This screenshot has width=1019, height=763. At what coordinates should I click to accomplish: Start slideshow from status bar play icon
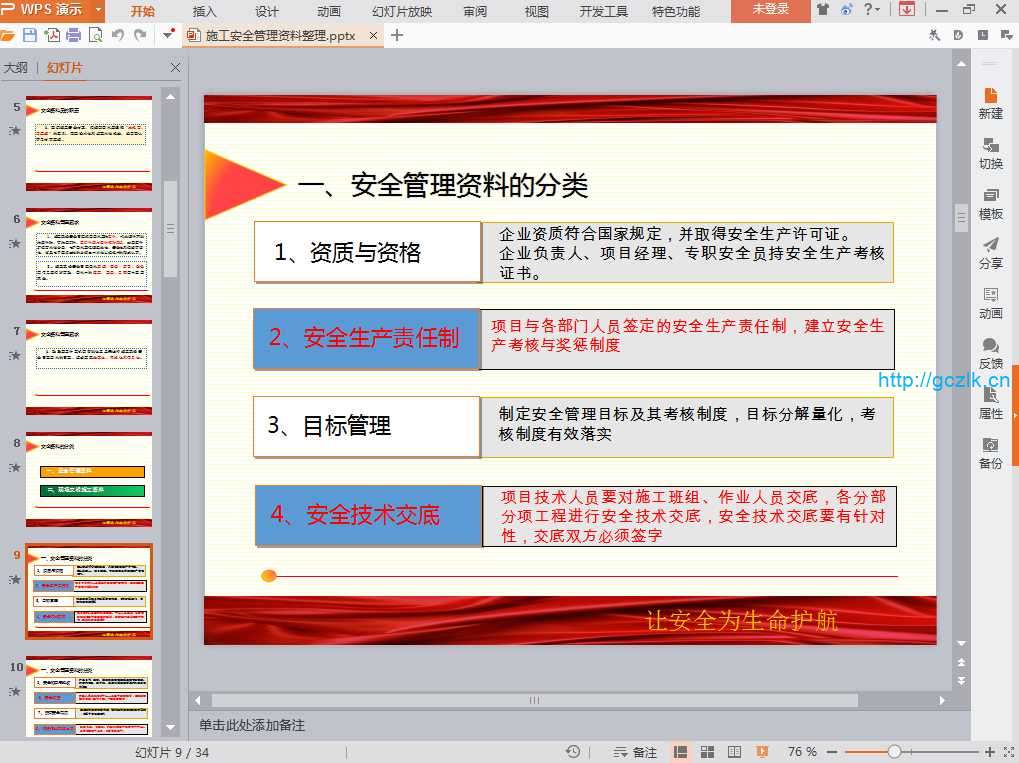762,752
